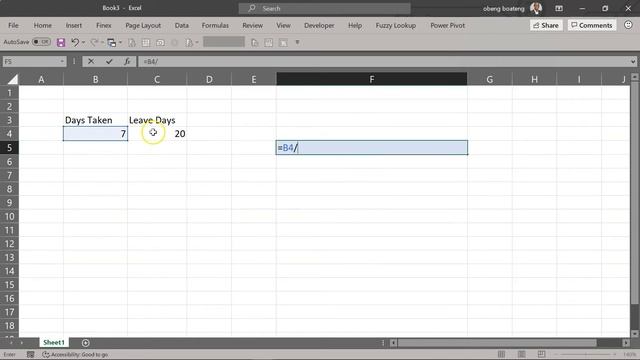The height and width of the screenshot is (360, 640).
Task: Click the oberg boateng account avatar
Action: pyautogui.click(x=536, y=8)
